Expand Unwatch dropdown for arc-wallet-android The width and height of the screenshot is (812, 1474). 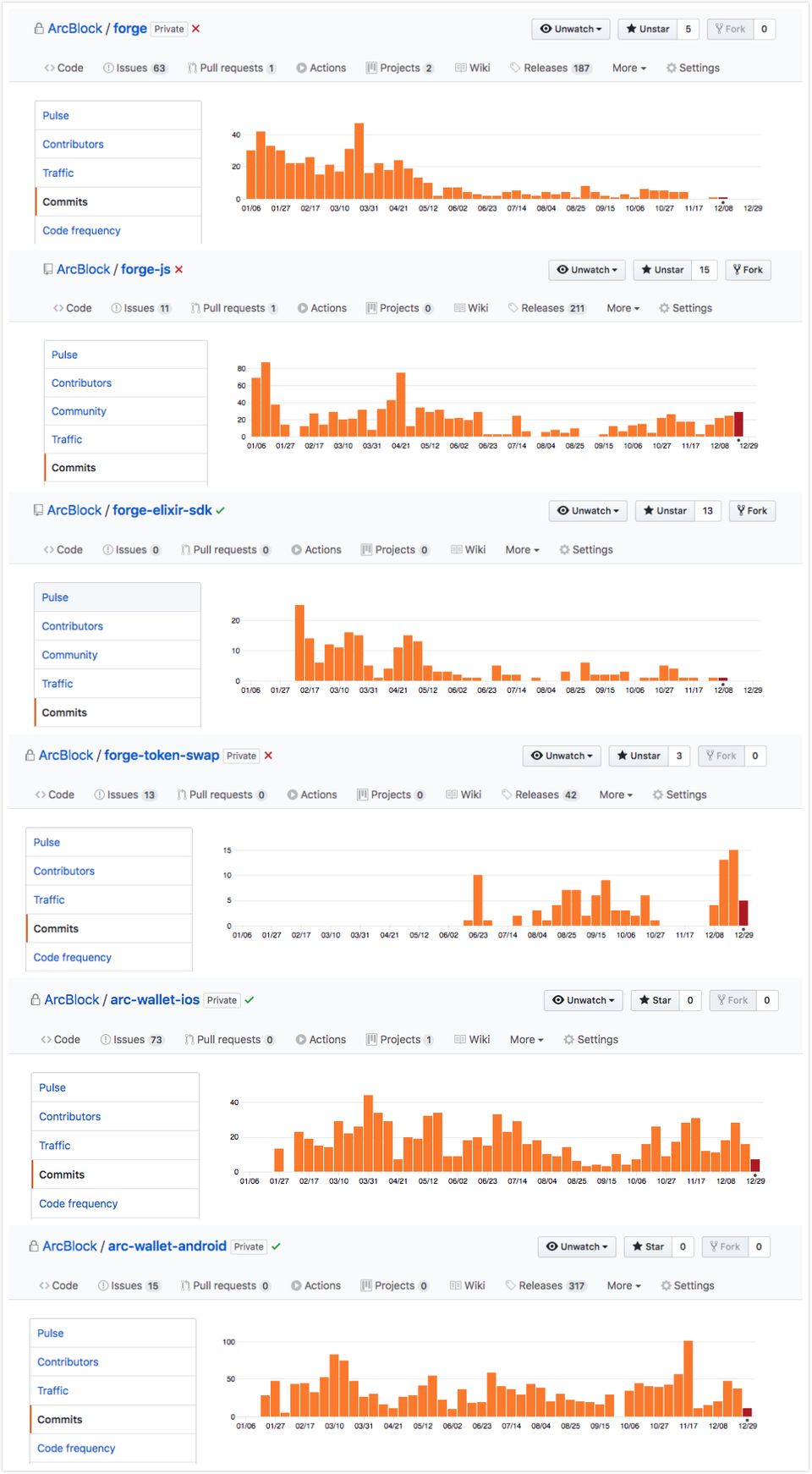point(577,1246)
